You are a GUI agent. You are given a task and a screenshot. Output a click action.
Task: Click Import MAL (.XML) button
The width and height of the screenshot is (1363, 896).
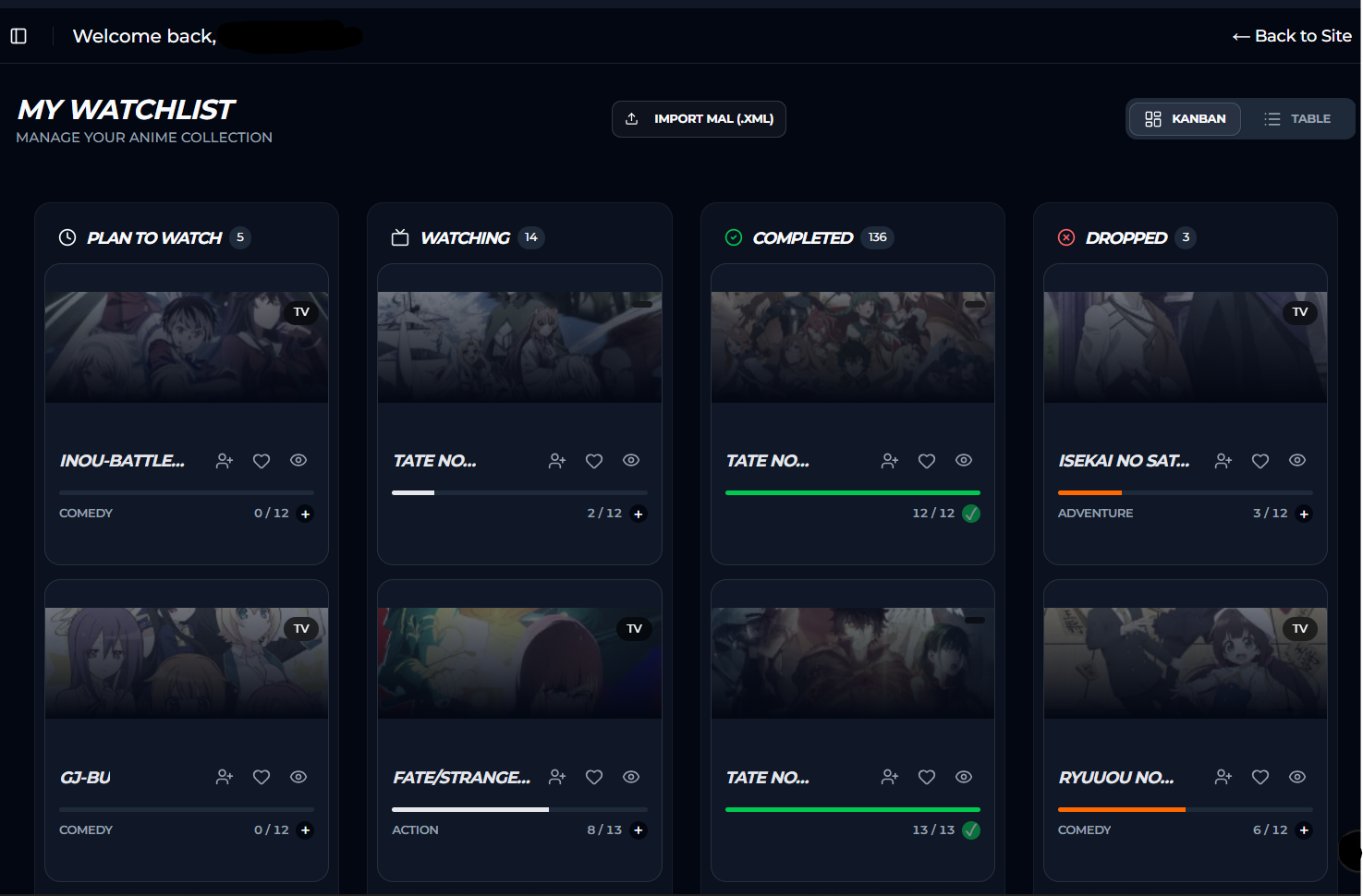tap(699, 119)
